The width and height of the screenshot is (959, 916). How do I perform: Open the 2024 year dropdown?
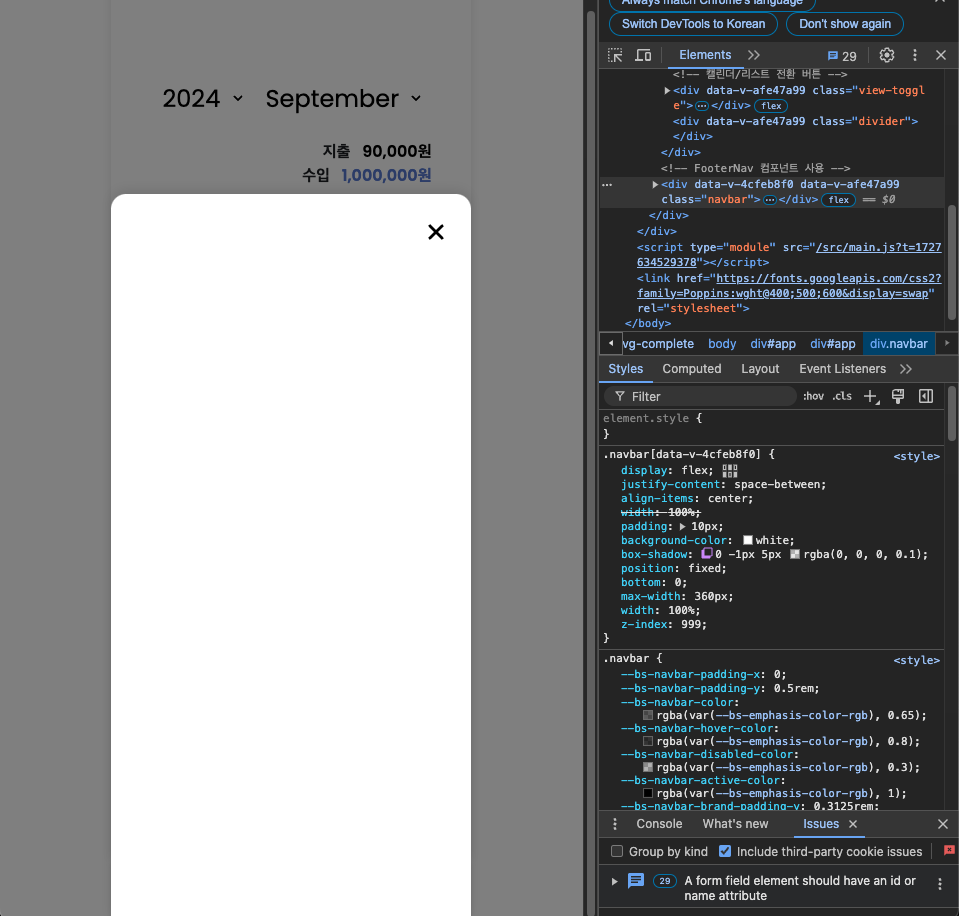click(x=202, y=98)
